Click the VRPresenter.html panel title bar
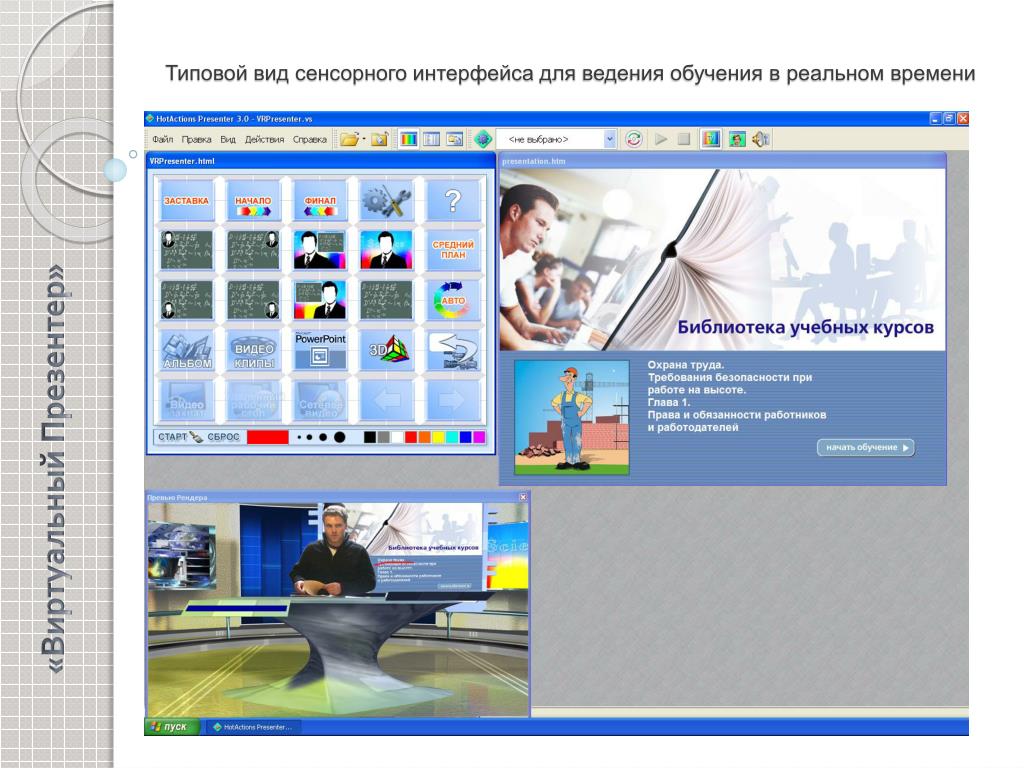The width and height of the screenshot is (1024, 768). pyautogui.click(x=321, y=161)
